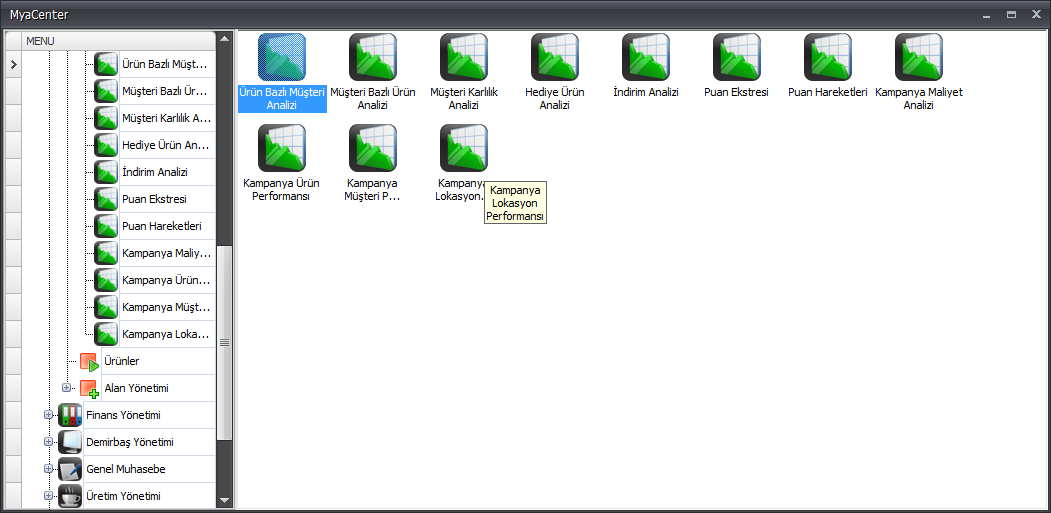Click İndirim Analizi tree icon in sidebar

106,172
